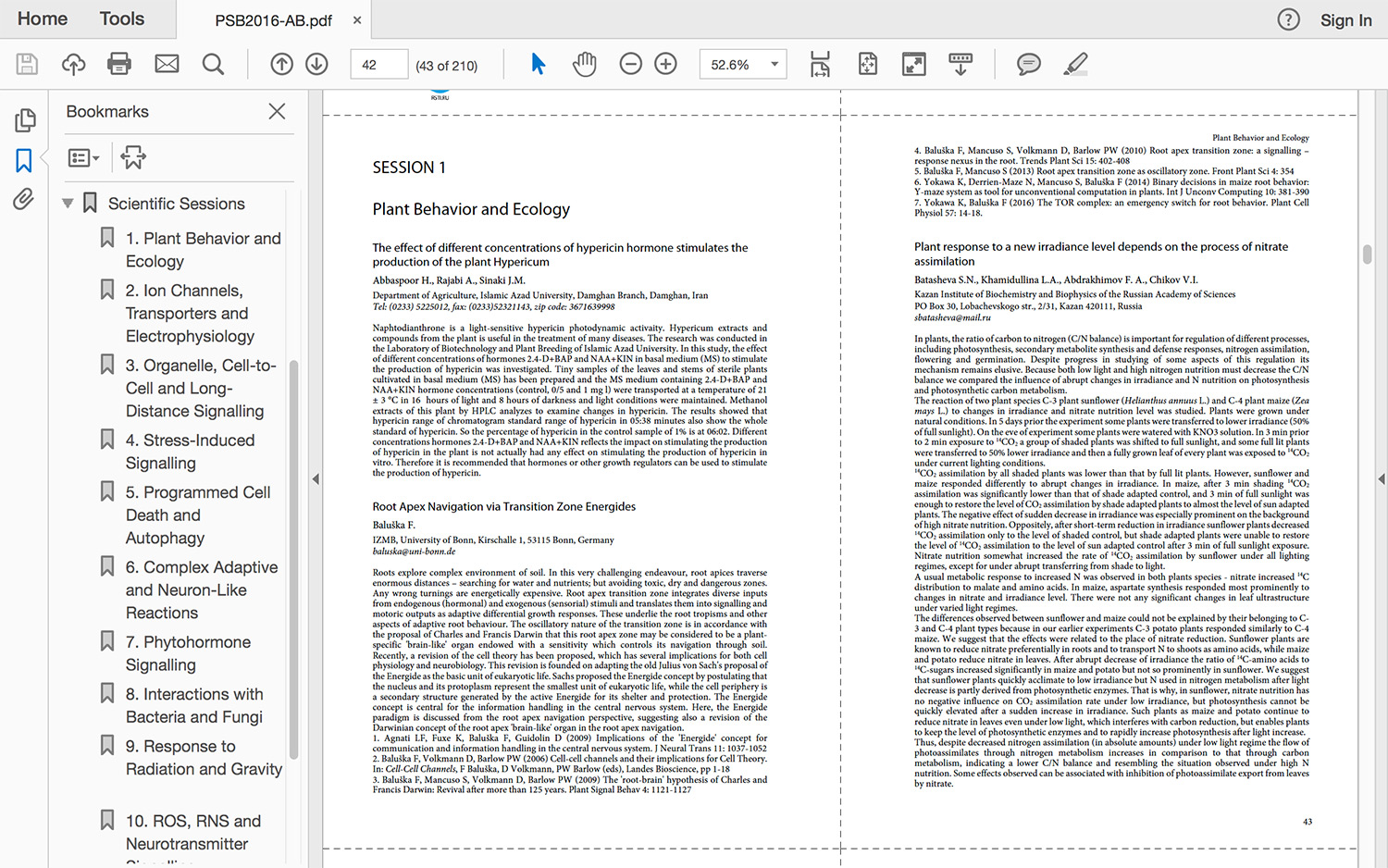The image size is (1388, 868).
Task: Click the Sign In link
Action: click(1345, 20)
